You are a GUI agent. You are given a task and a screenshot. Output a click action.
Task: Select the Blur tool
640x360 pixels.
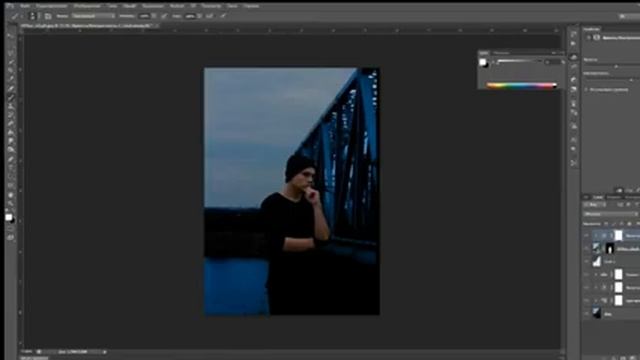coord(10,141)
